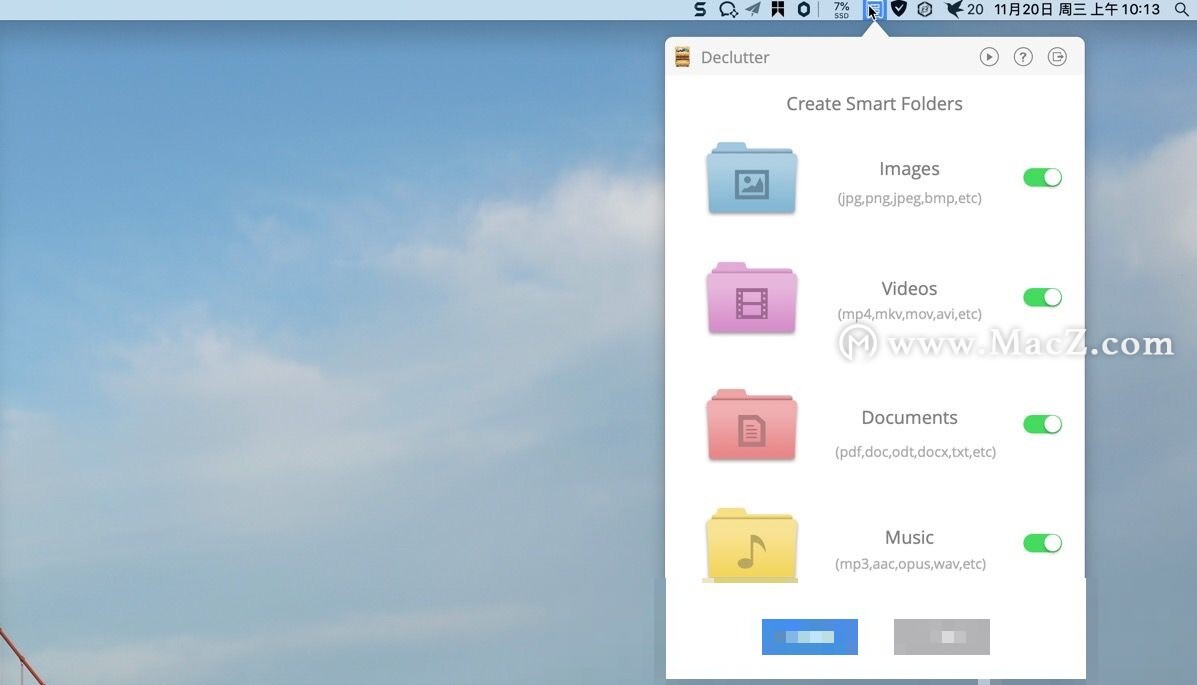Click the blue Images folder icon
Screen dimensions: 1197x685
[x=752, y=178]
